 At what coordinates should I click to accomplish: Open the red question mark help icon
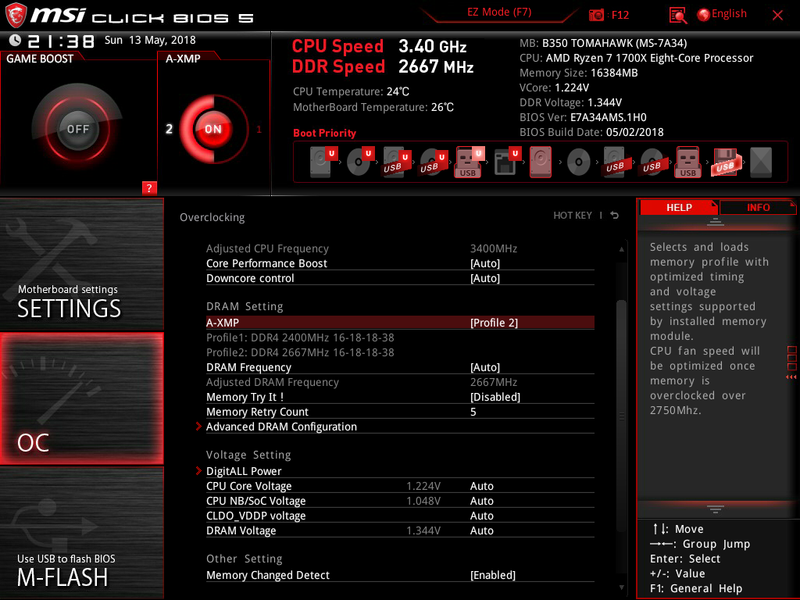[x=149, y=188]
